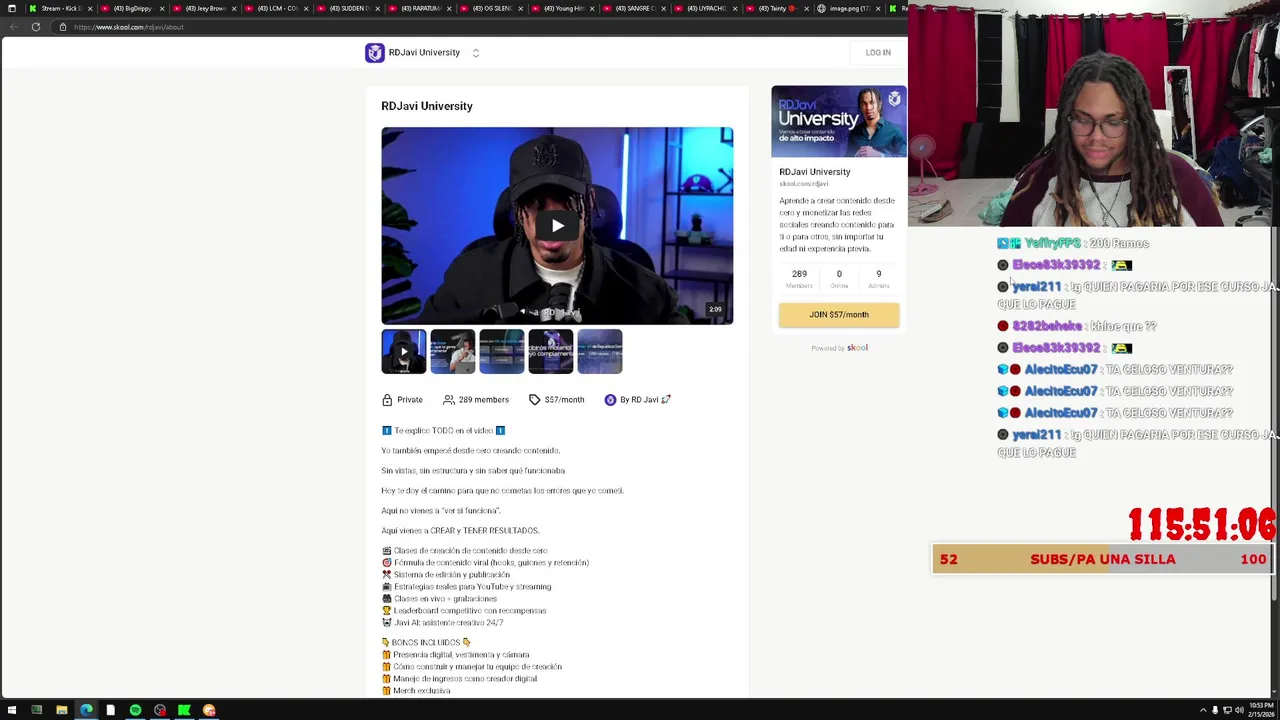Play the RDJavi University intro video
1280x720 pixels.
(557, 226)
